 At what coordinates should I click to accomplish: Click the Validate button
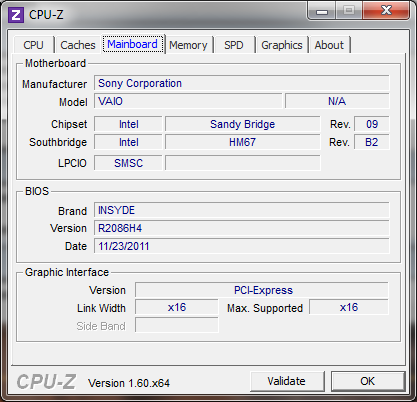(287, 381)
